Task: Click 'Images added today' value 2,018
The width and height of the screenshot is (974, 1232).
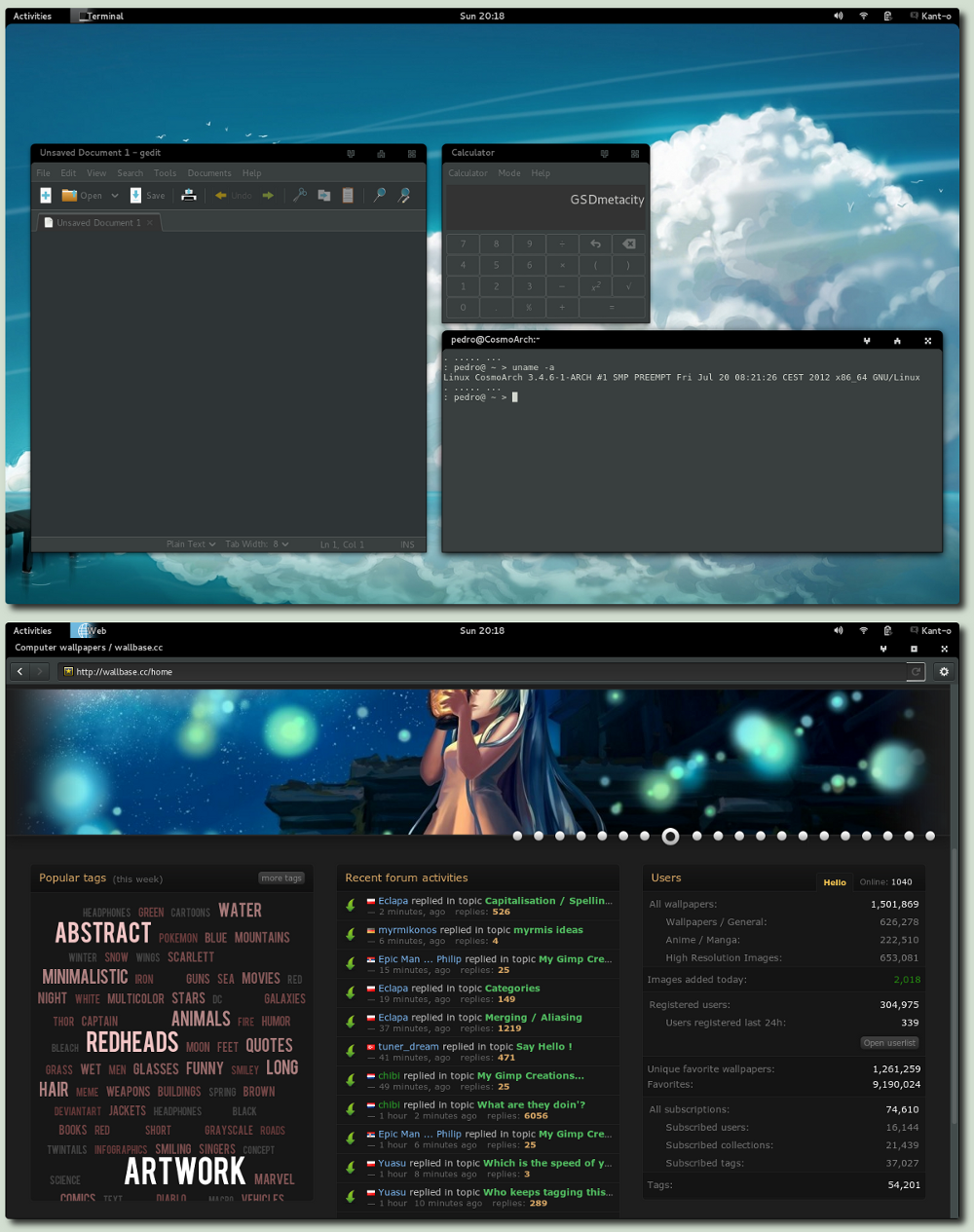Action: coord(907,980)
